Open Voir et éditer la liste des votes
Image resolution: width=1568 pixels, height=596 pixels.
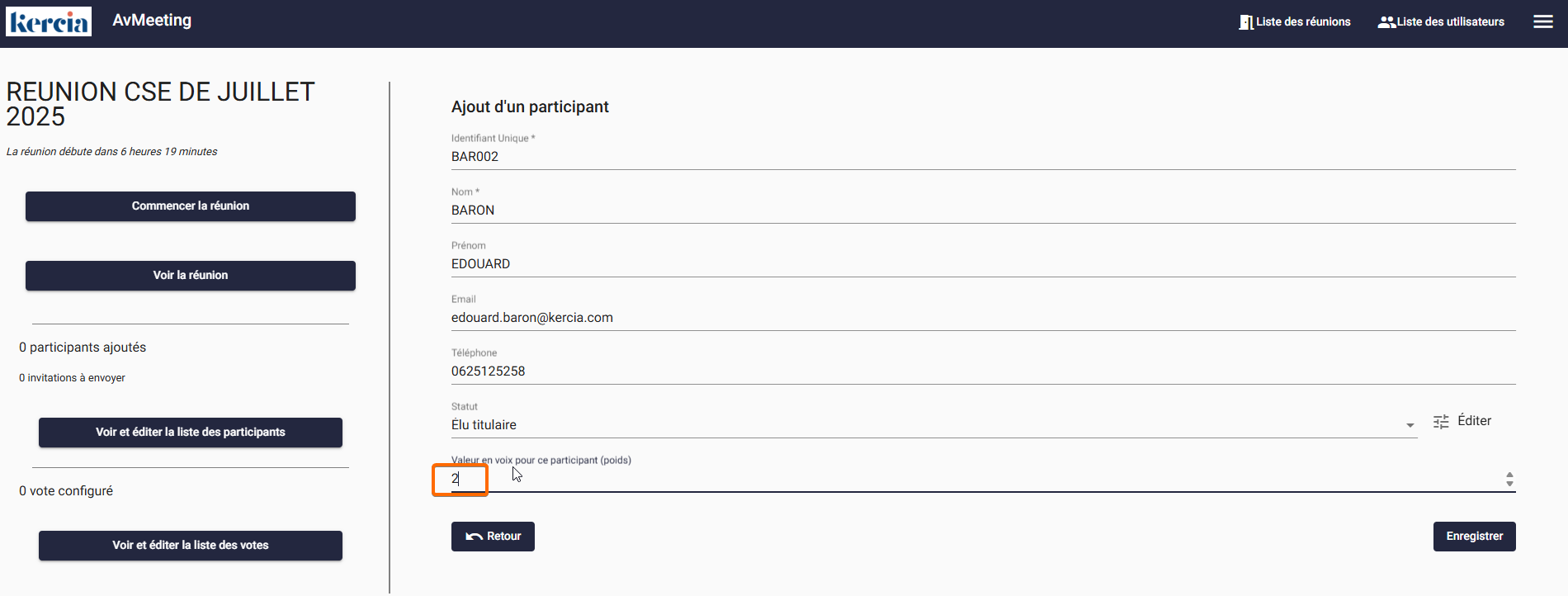pos(191,546)
